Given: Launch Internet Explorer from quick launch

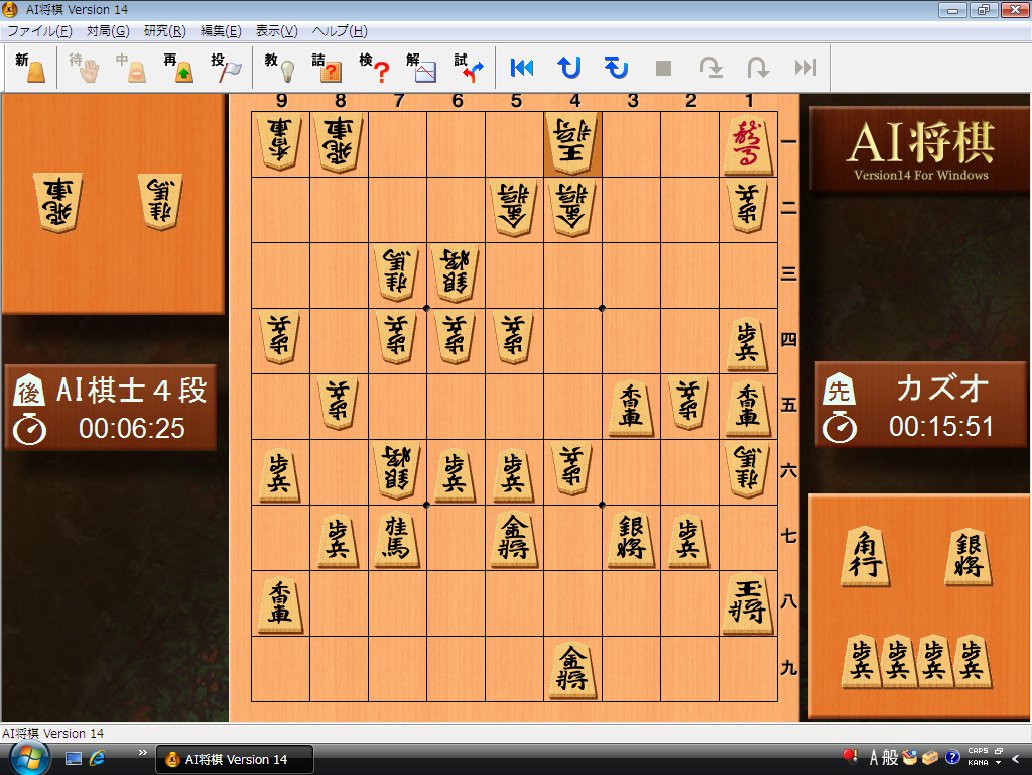Looking at the screenshot, I should pyautogui.click(x=98, y=759).
